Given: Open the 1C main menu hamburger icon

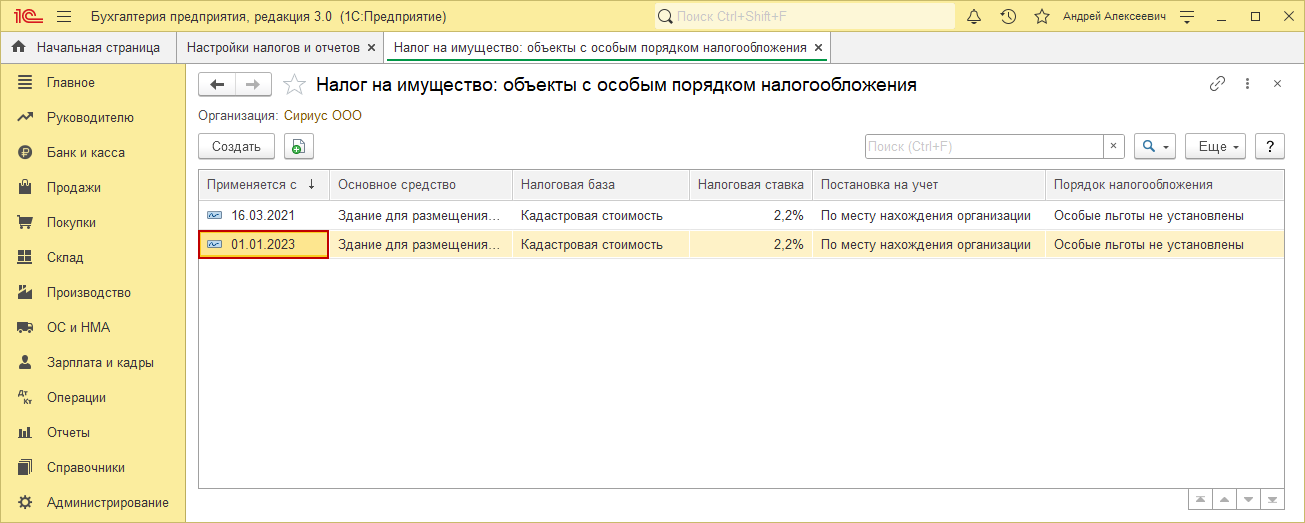Looking at the screenshot, I should coord(64,16).
